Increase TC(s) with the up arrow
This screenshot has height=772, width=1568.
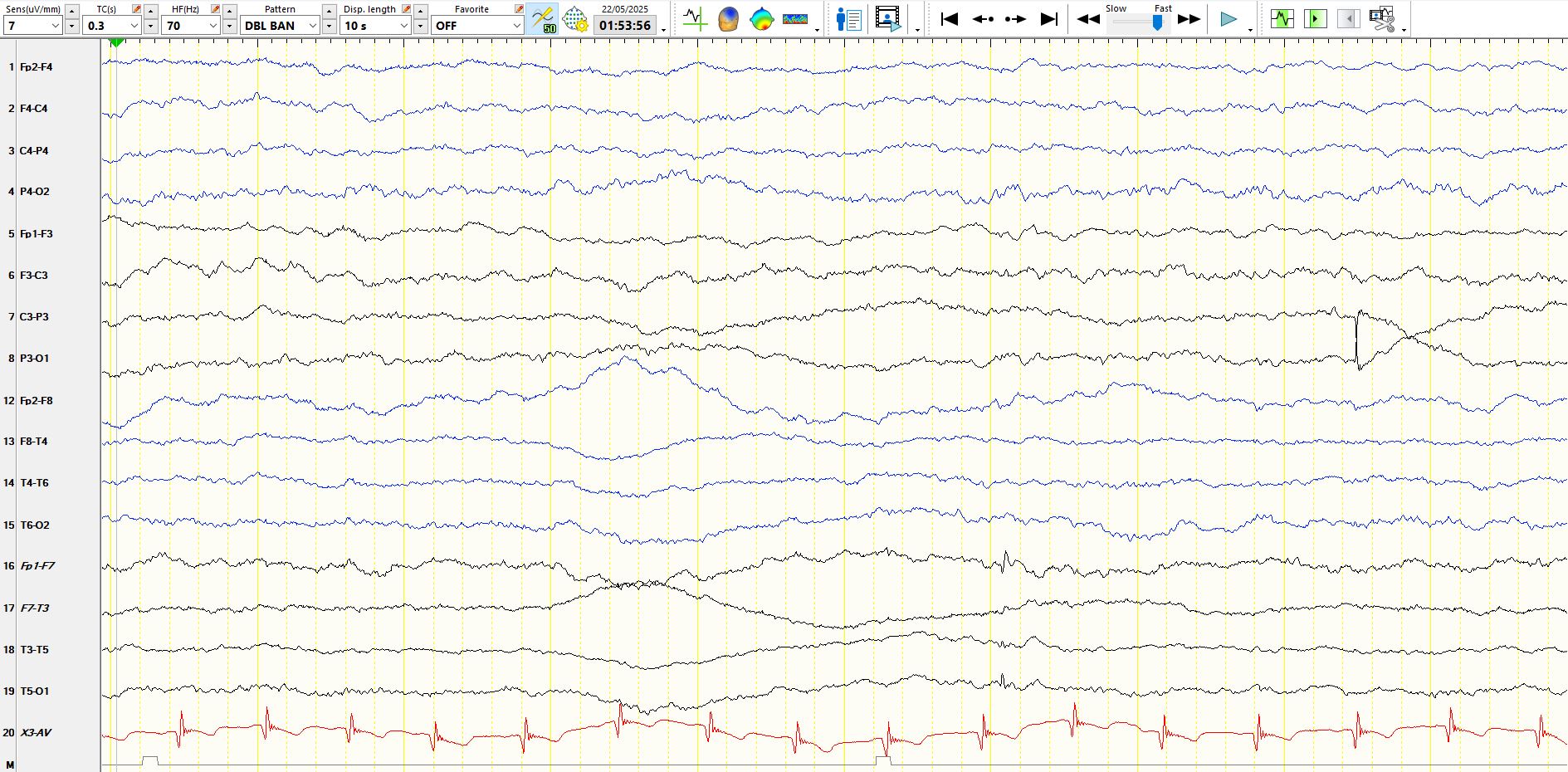[x=151, y=10]
